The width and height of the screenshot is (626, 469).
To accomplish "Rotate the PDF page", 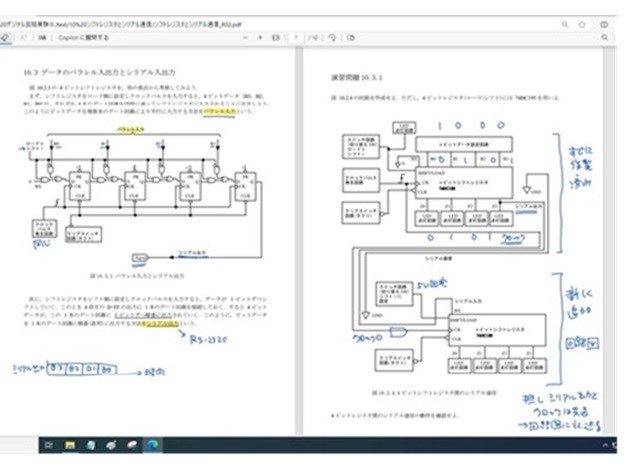I will (332, 38).
